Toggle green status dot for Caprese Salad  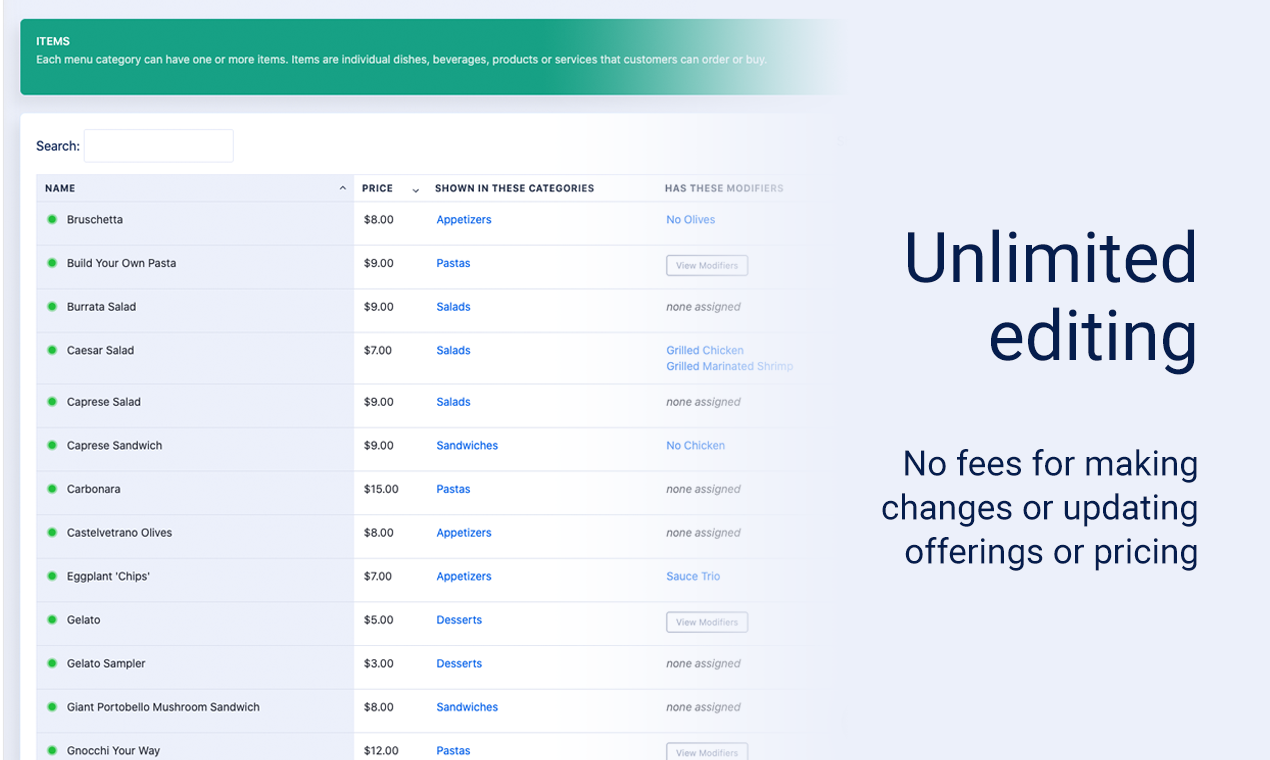point(52,402)
